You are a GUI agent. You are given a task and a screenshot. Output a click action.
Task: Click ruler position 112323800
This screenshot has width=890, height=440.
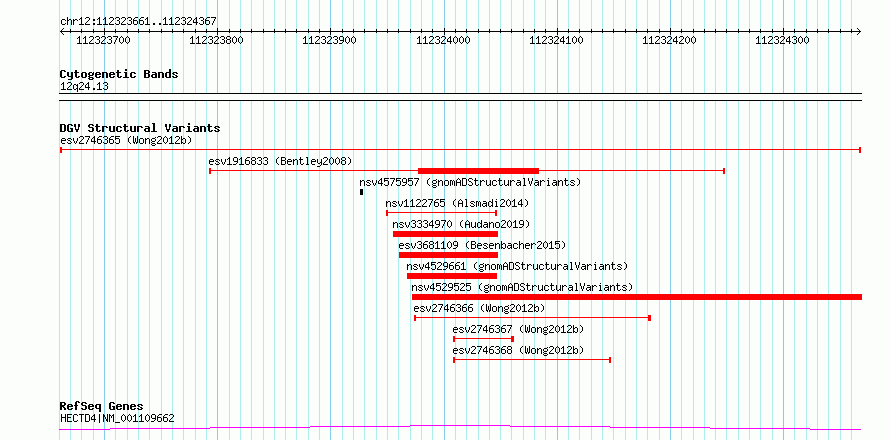[x=217, y=40]
